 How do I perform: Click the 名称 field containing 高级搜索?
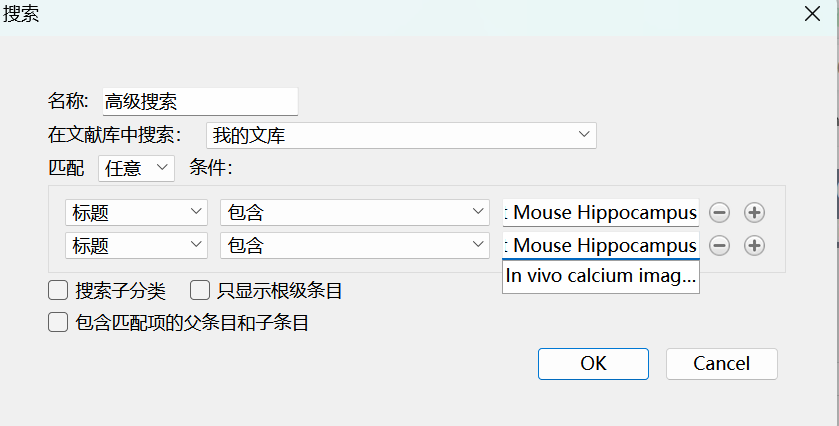pyautogui.click(x=200, y=101)
